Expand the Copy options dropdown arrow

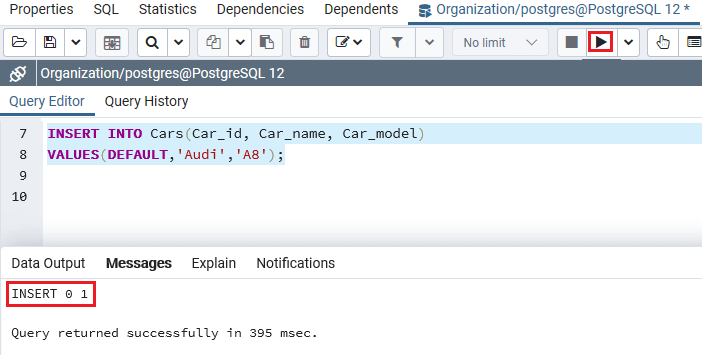pyautogui.click(x=240, y=43)
